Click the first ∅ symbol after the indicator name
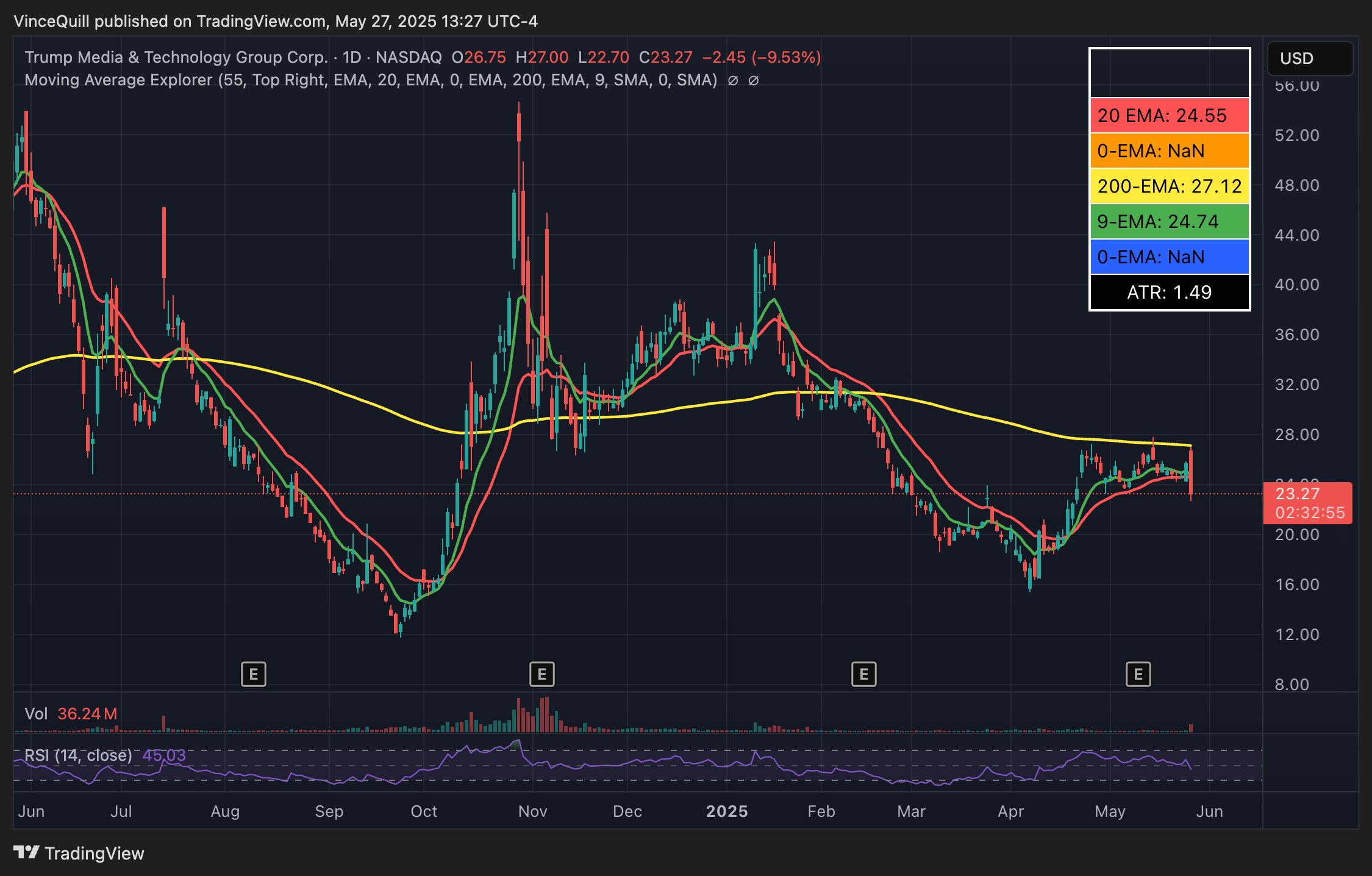1372x876 pixels. coord(733,80)
